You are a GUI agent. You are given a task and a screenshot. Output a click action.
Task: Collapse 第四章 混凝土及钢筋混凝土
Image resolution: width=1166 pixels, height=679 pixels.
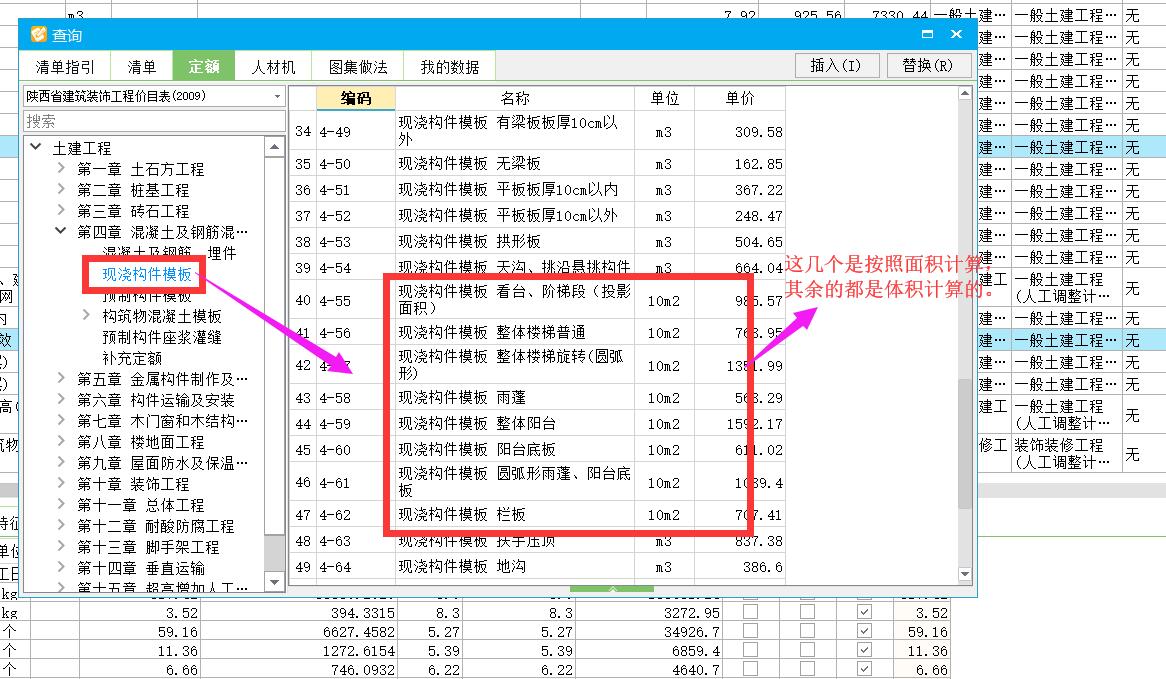pyautogui.click(x=61, y=231)
